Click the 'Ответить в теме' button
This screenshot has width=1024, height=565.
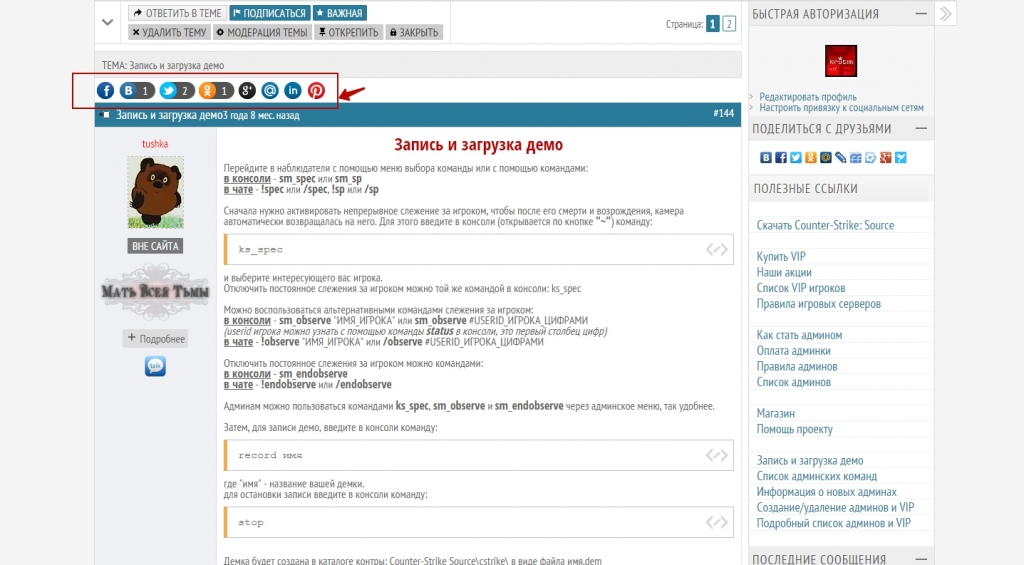177,13
